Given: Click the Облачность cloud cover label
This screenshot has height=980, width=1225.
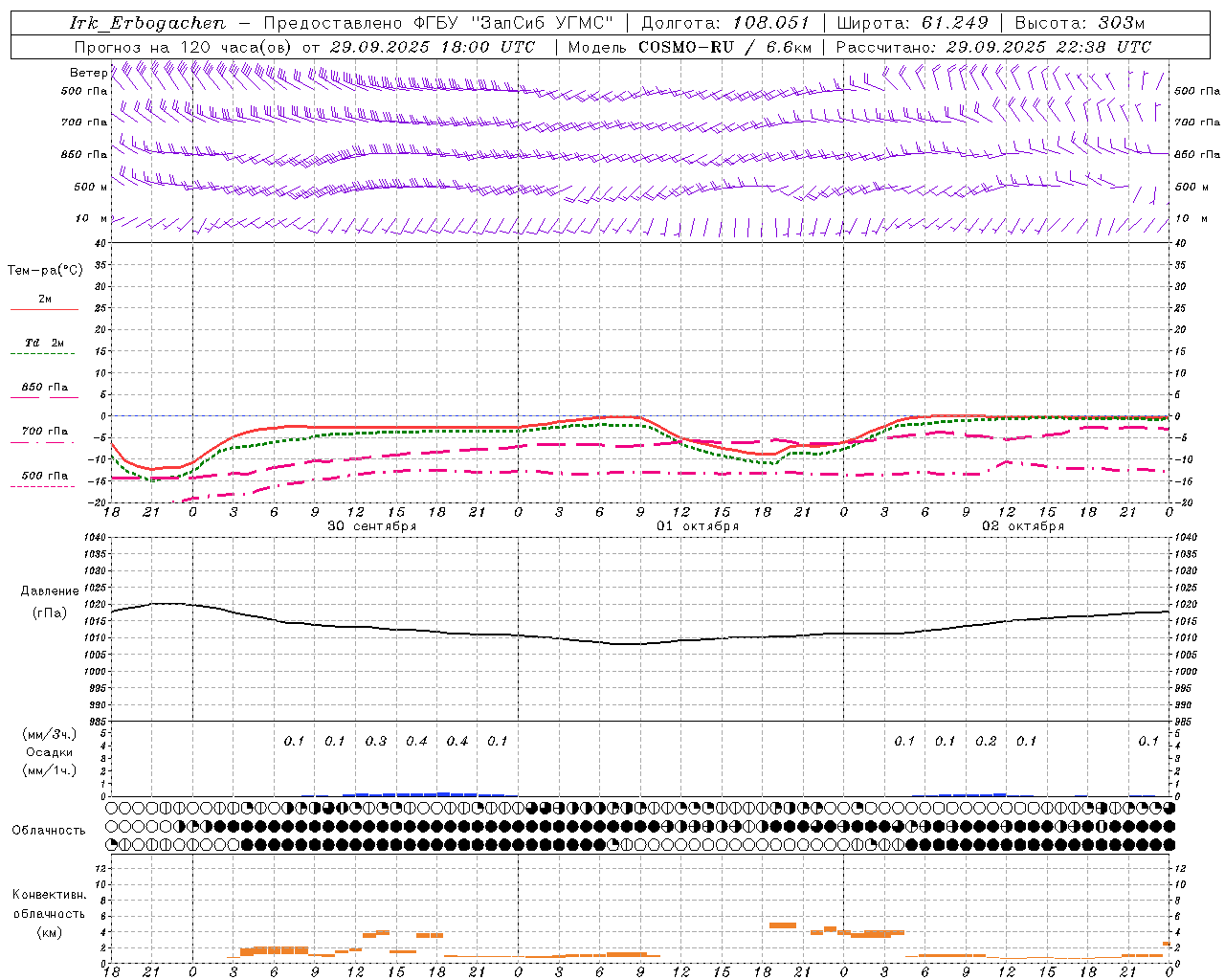Looking at the screenshot, I should point(49,831).
